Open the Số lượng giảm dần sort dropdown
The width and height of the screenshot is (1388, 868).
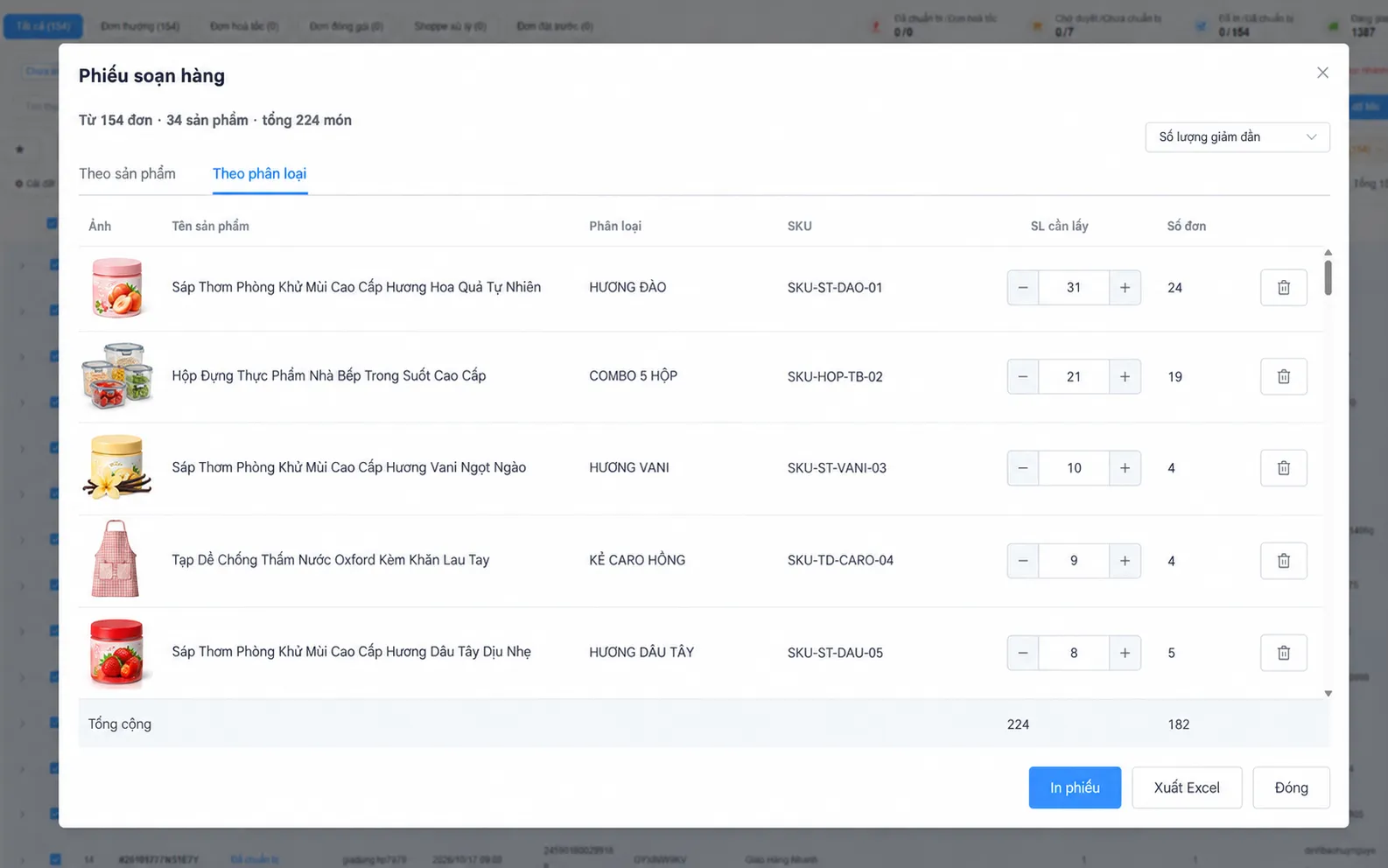(x=1237, y=136)
